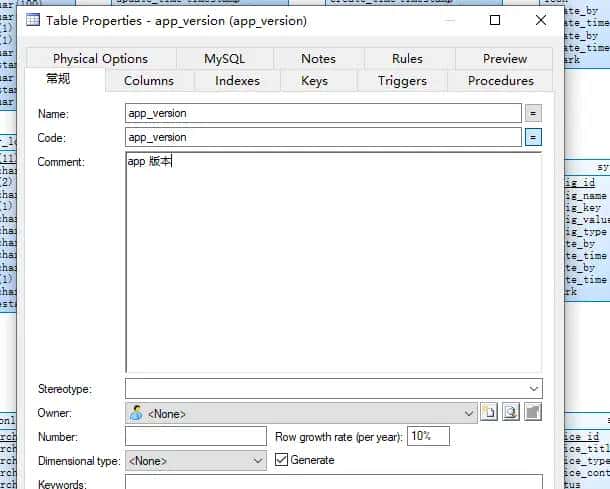
Task: Click the Number input field
Action: [x=196, y=436]
